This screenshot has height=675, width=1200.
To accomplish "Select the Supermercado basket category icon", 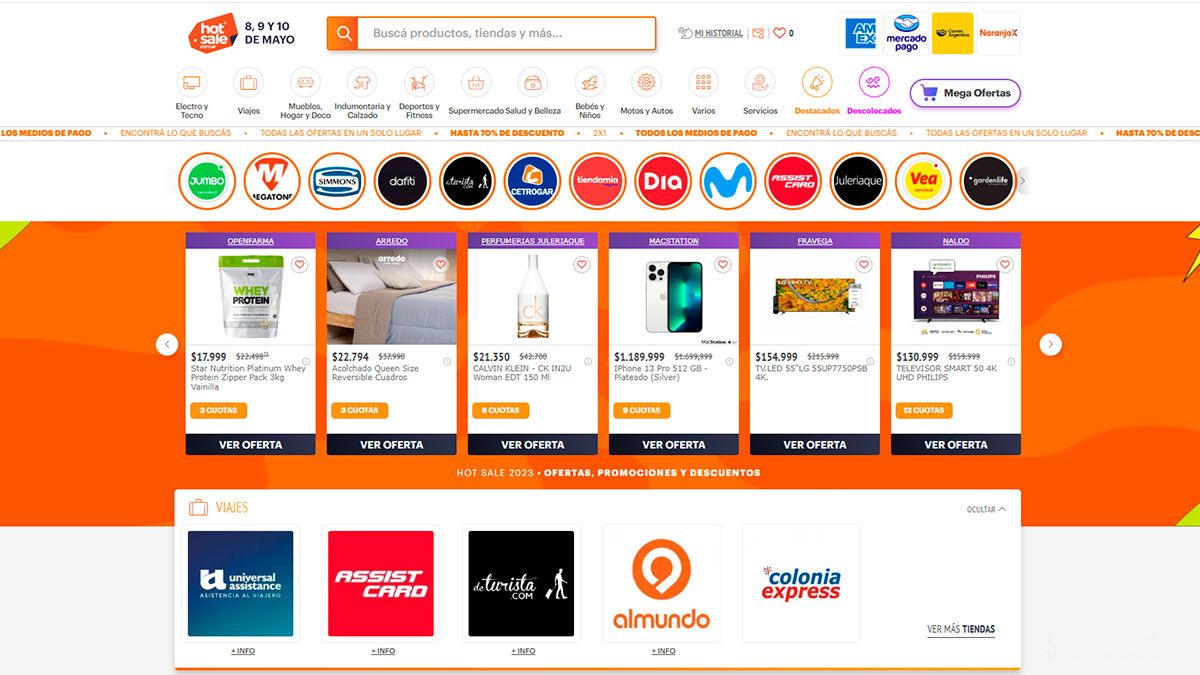I will pos(476,82).
